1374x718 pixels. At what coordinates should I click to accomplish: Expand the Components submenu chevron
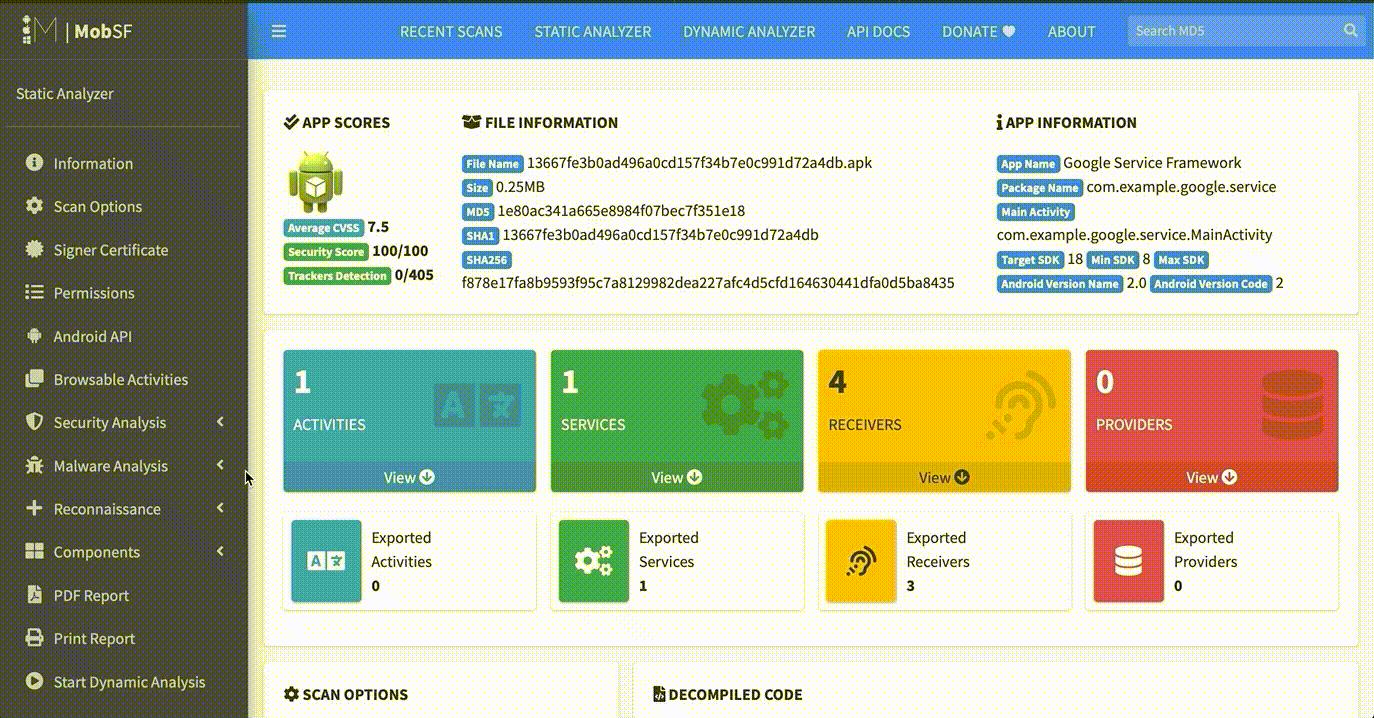click(x=220, y=551)
